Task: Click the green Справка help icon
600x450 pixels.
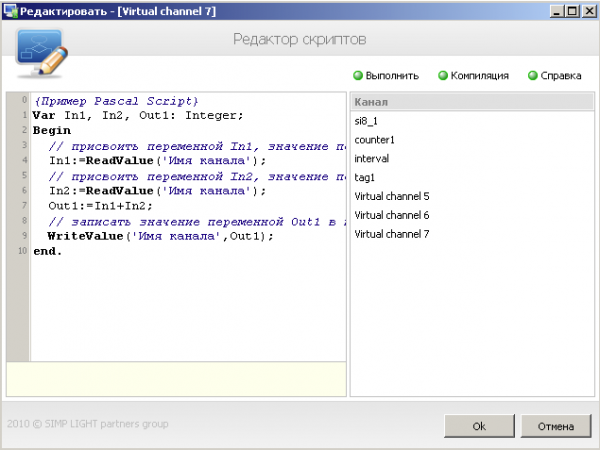Action: click(533, 75)
